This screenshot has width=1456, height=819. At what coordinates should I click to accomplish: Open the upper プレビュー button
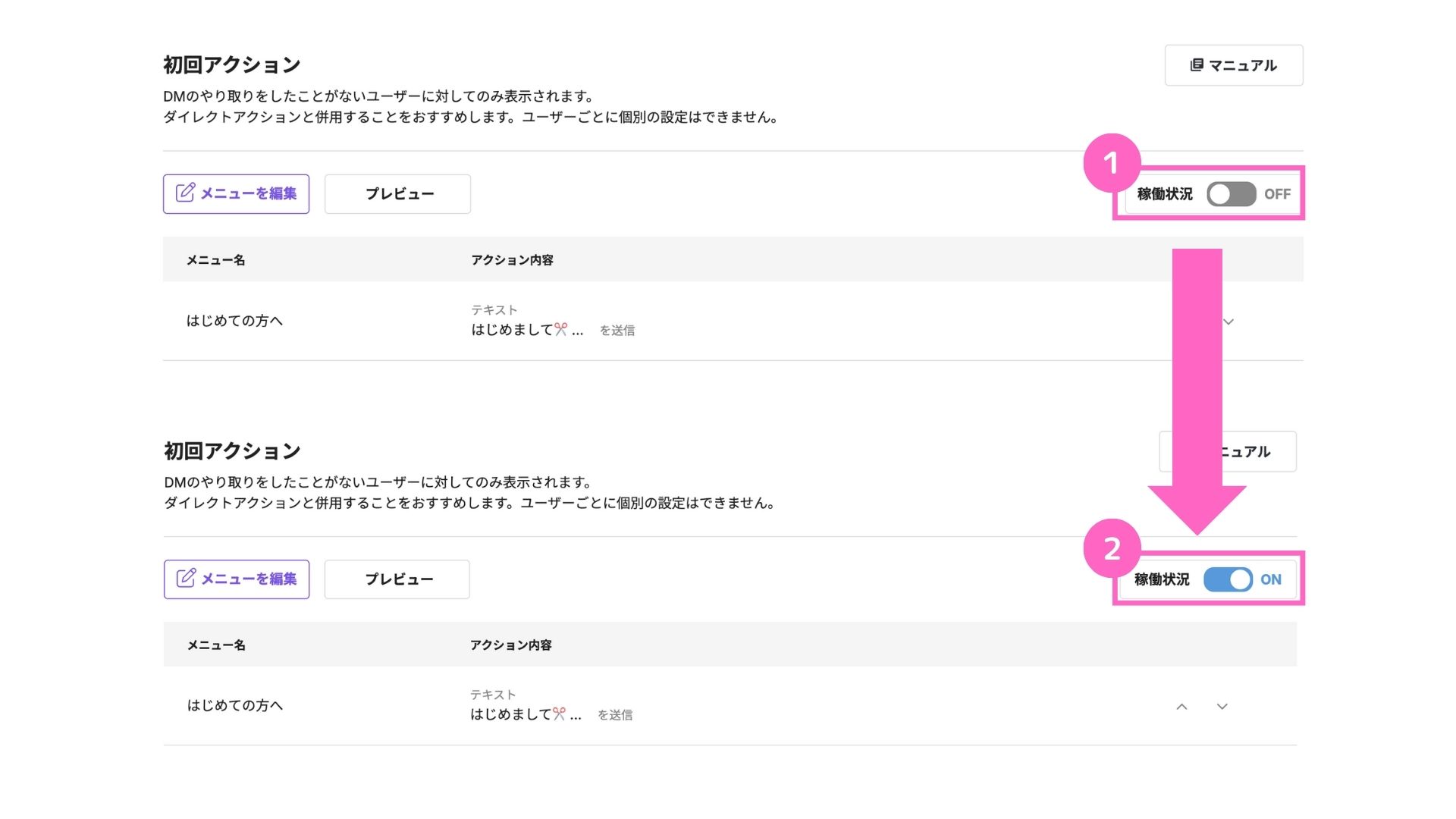(x=398, y=194)
